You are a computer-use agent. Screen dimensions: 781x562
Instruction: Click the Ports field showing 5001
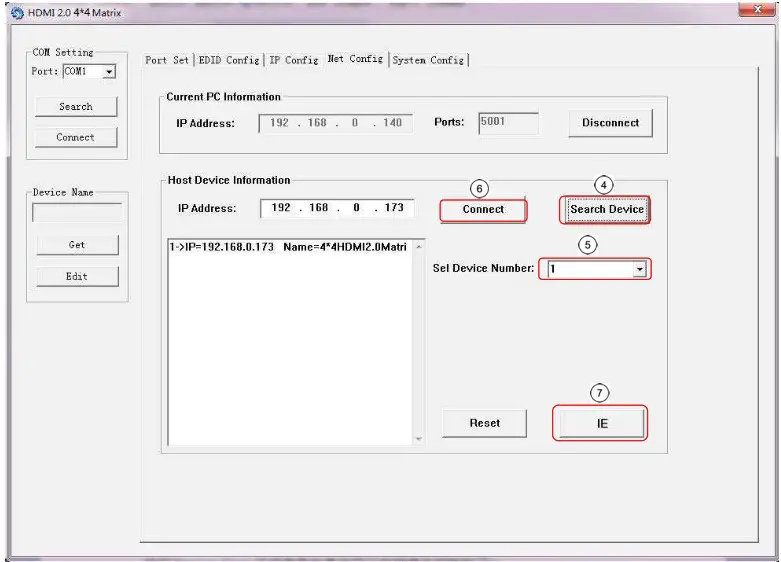coord(508,123)
